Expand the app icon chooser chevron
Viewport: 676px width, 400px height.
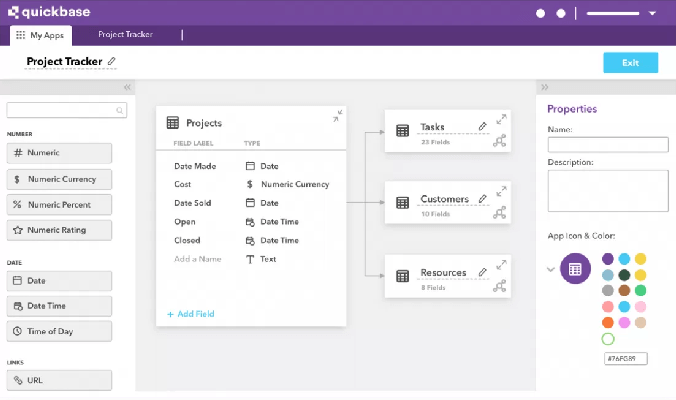click(x=551, y=269)
